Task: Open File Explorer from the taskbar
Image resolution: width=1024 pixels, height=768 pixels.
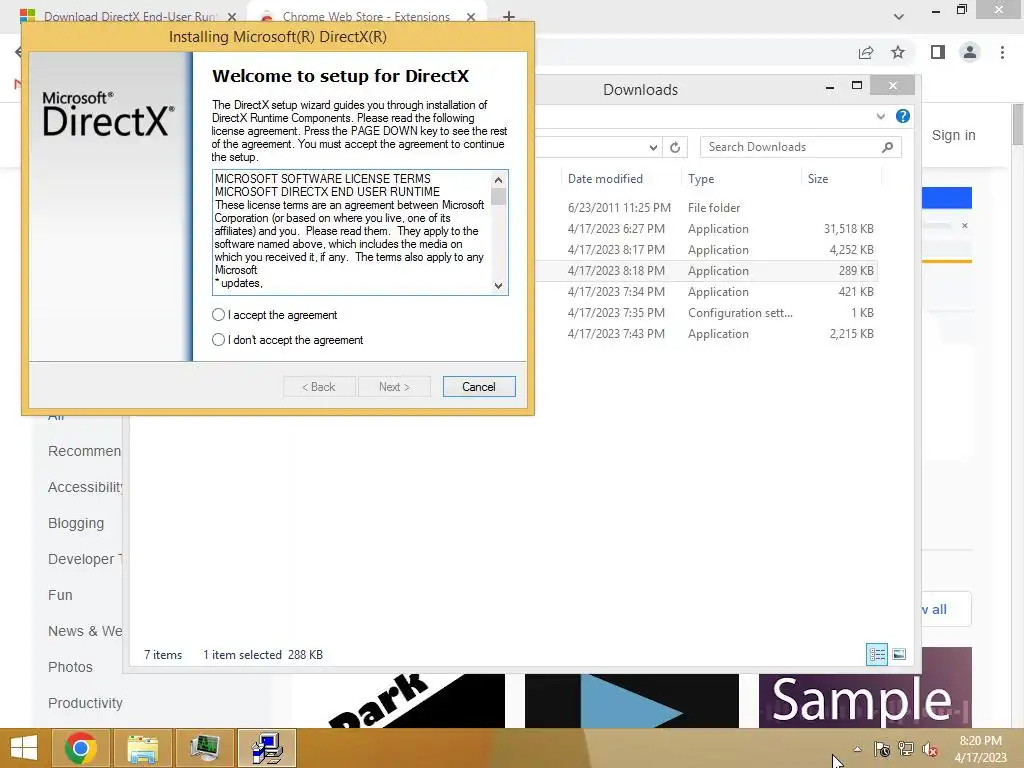Action: [142, 748]
